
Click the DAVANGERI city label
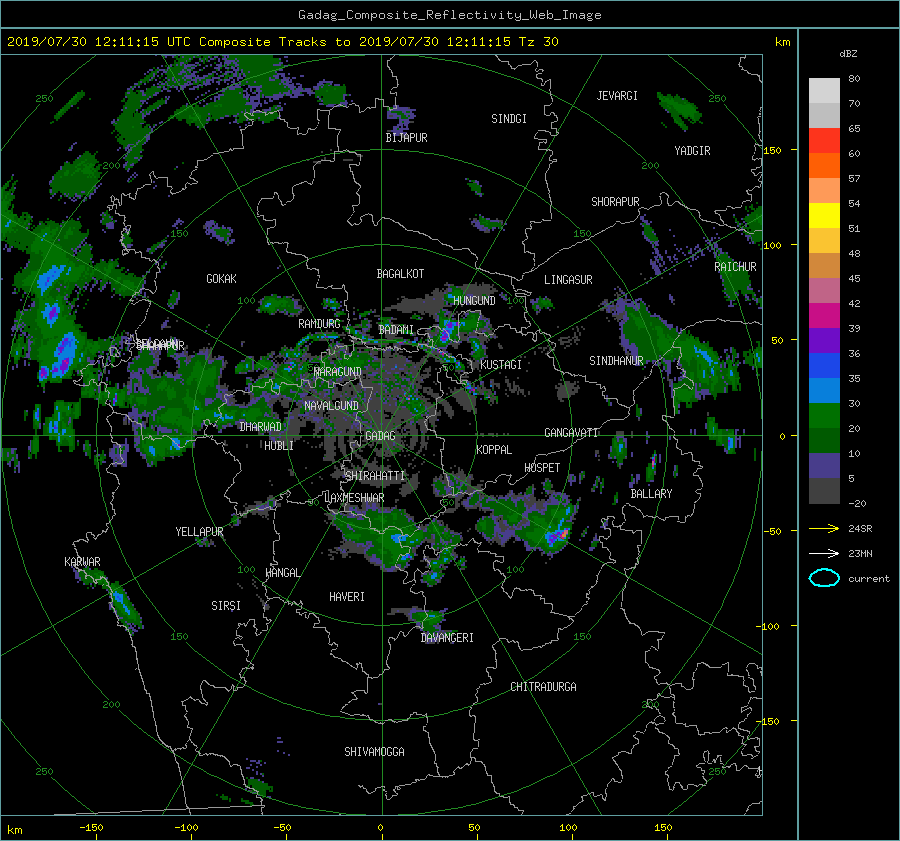coord(447,638)
